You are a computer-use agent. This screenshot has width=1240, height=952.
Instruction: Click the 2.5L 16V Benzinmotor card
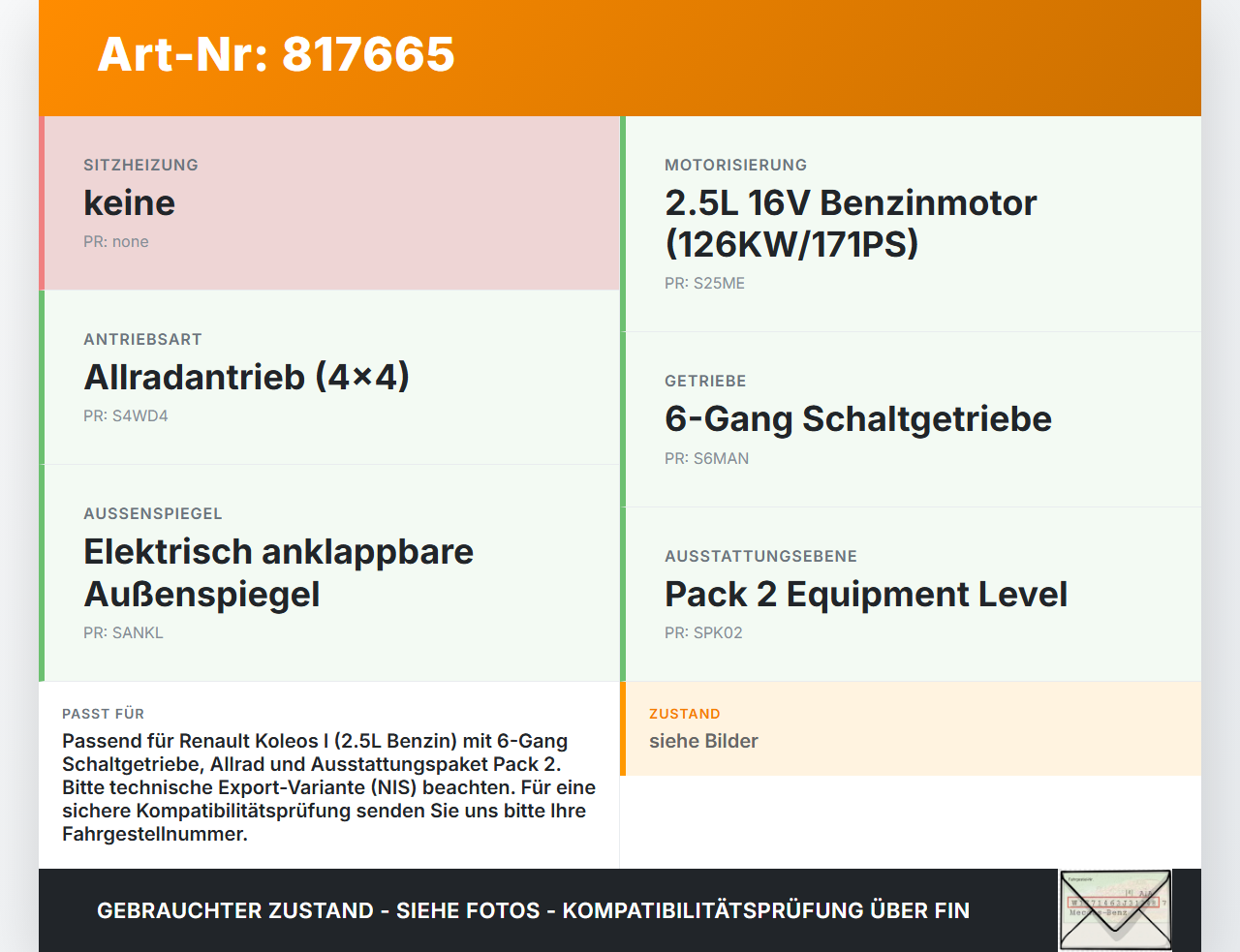pos(911,225)
